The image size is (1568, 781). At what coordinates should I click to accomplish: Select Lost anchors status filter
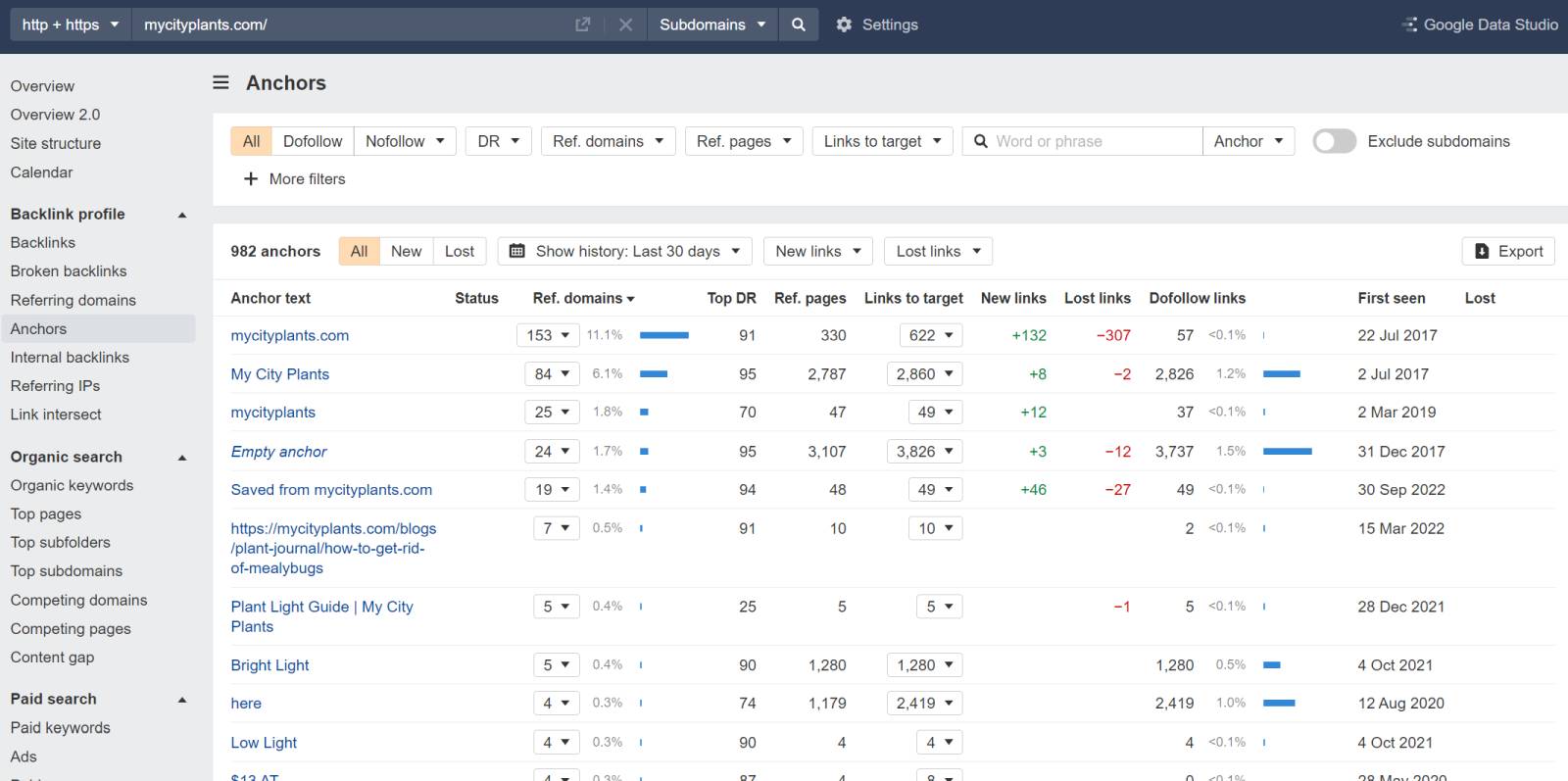click(460, 252)
